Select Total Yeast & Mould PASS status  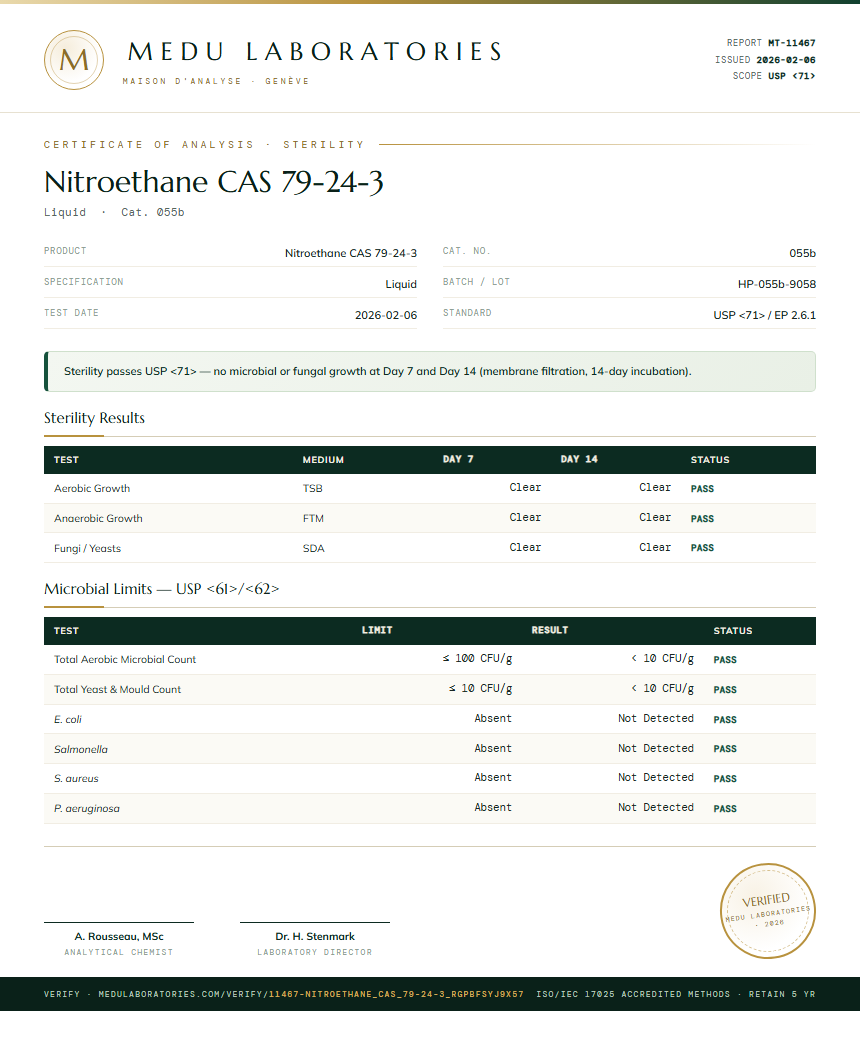725,690
